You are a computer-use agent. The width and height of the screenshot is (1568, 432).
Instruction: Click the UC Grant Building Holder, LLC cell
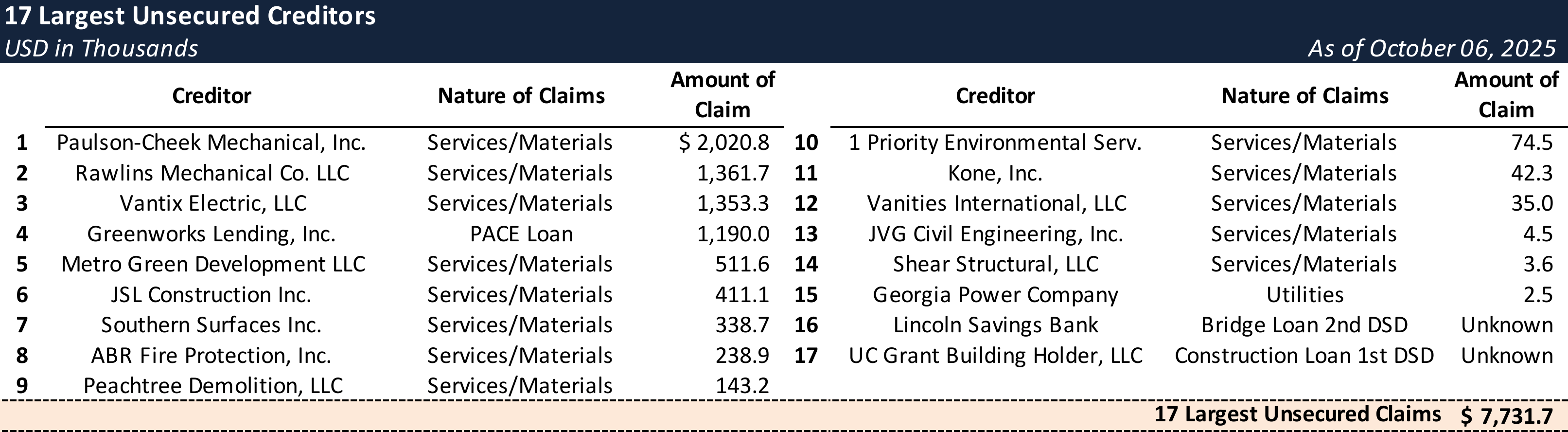[x=995, y=356]
